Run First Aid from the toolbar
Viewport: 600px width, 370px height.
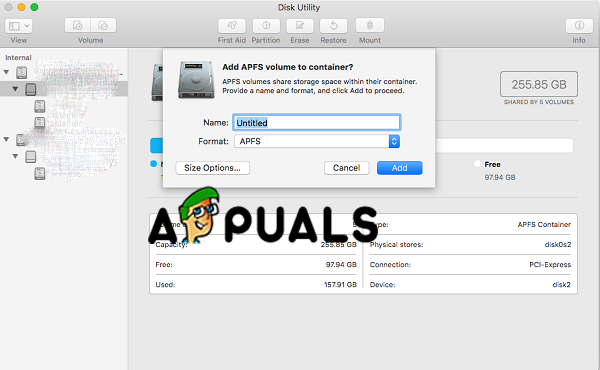tap(232, 26)
